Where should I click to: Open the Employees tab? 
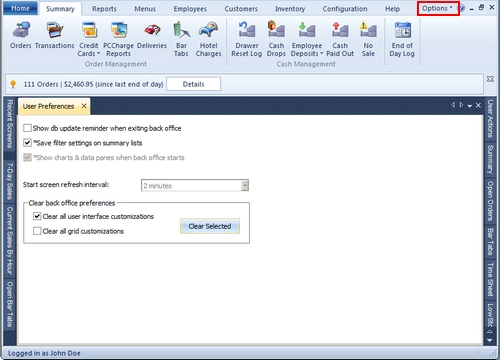point(190,9)
